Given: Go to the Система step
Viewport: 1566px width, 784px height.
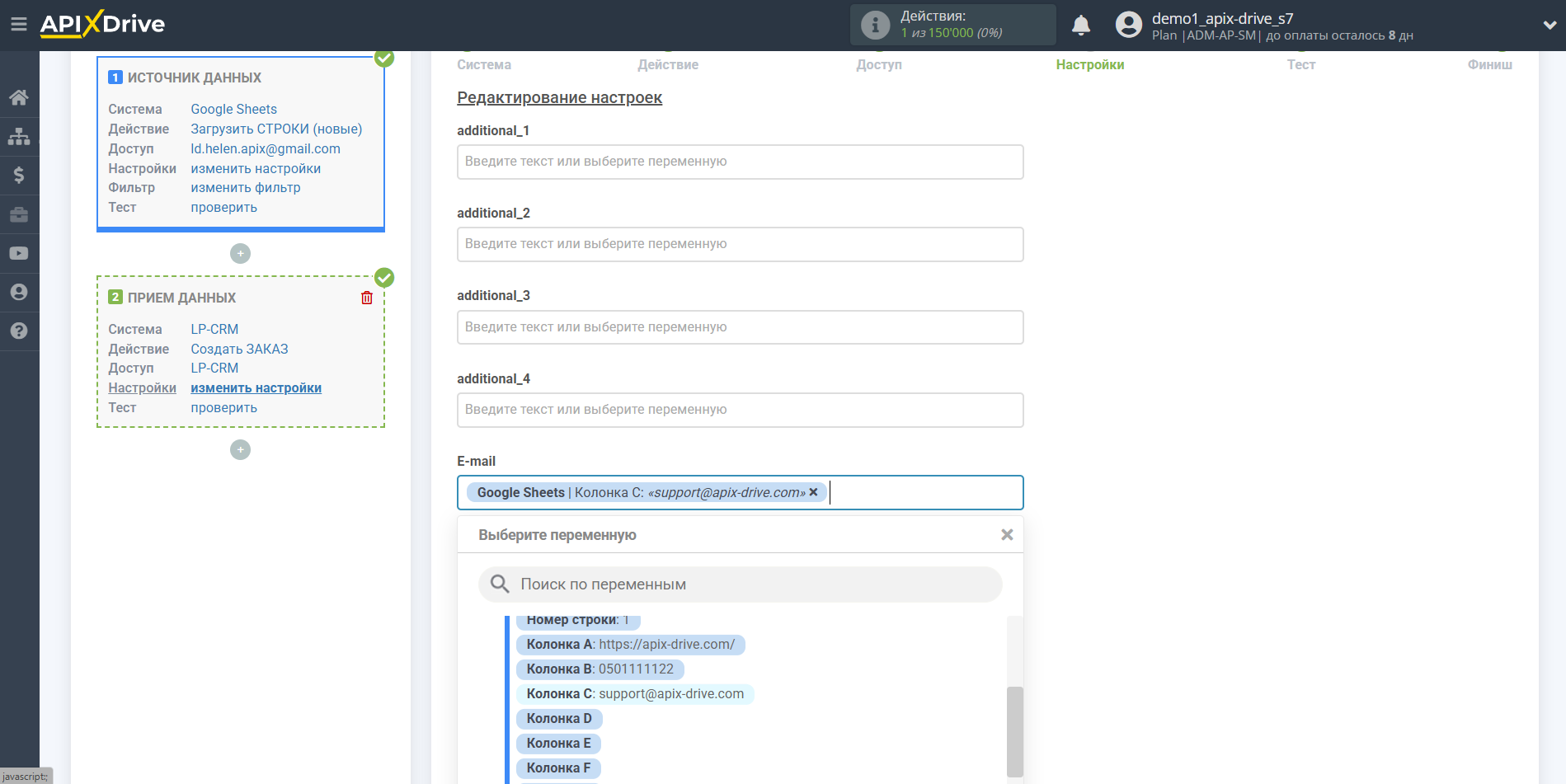Looking at the screenshot, I should tap(484, 64).
